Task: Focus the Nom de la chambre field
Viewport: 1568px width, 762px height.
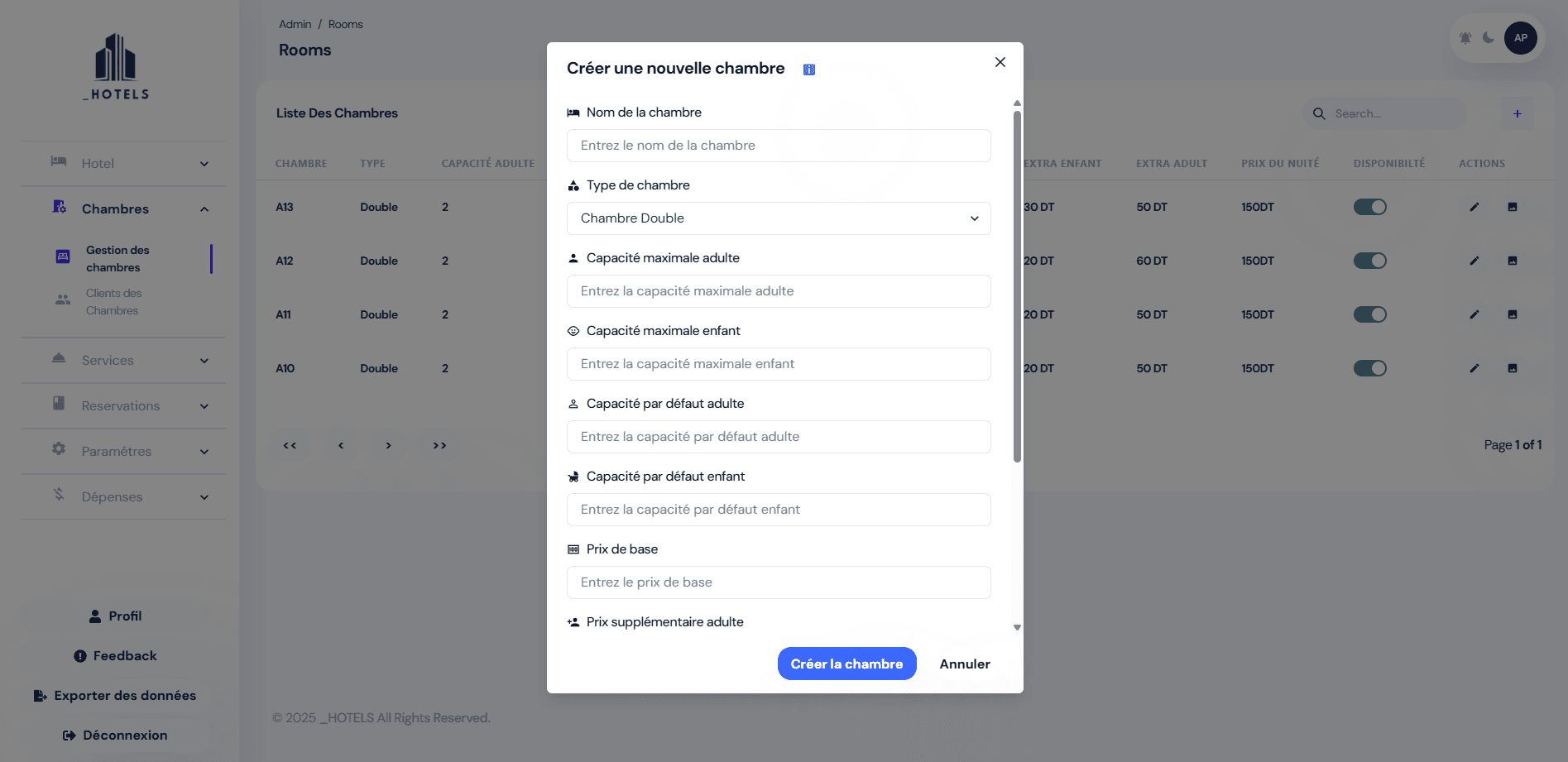Action: tap(779, 146)
